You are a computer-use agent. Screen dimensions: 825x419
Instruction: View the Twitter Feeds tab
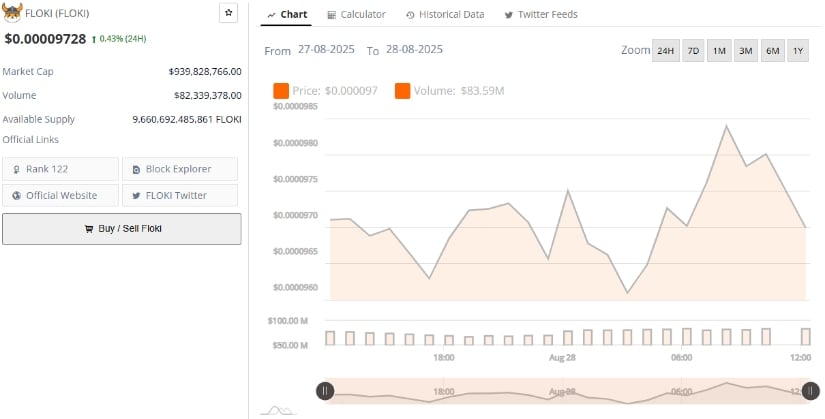(x=541, y=15)
